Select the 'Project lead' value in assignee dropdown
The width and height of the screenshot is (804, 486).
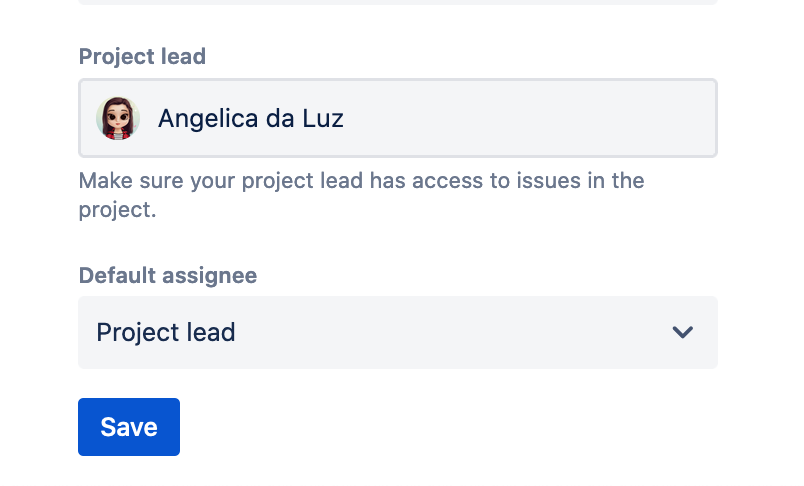click(x=166, y=332)
